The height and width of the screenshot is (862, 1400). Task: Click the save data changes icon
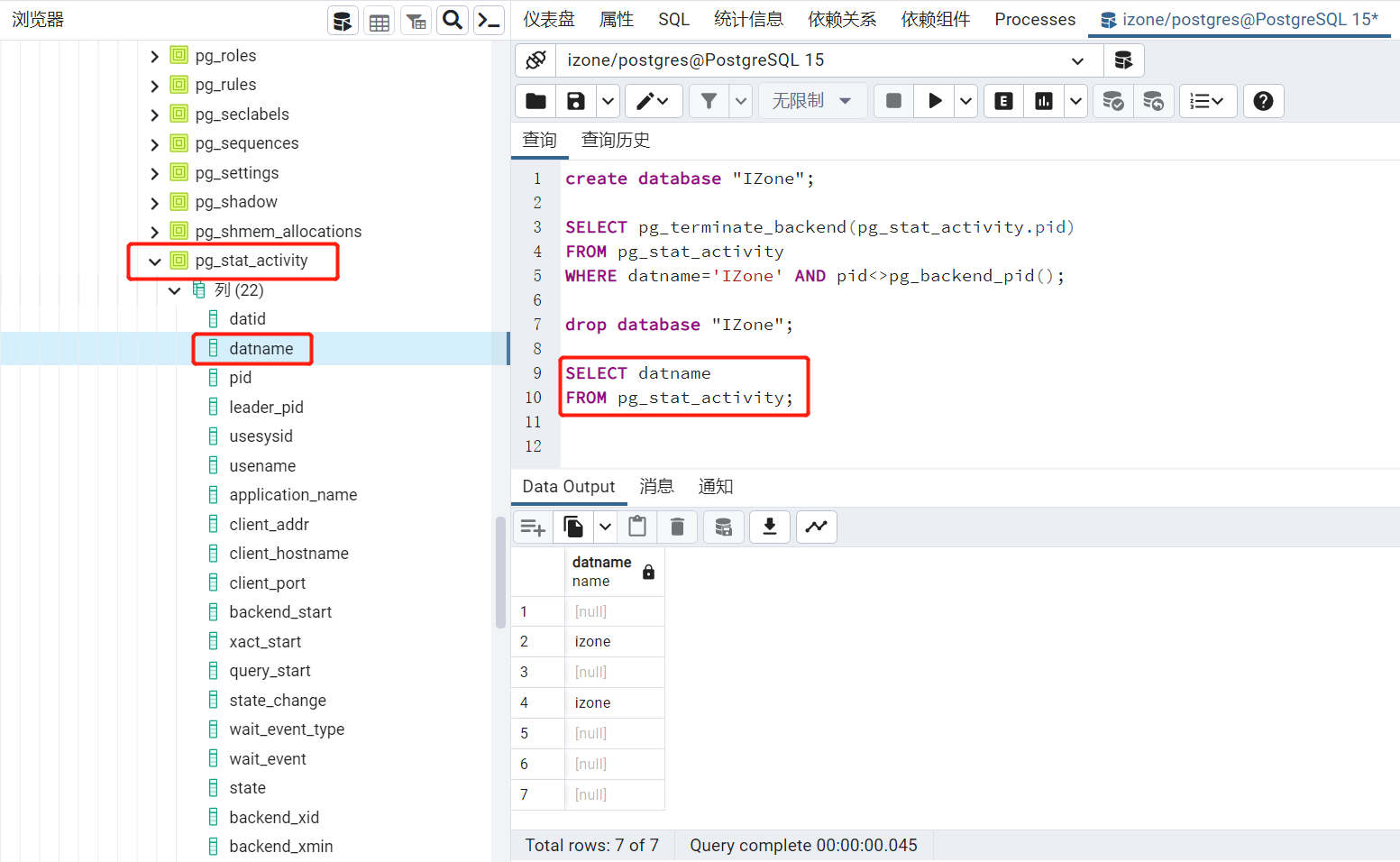pos(723,527)
